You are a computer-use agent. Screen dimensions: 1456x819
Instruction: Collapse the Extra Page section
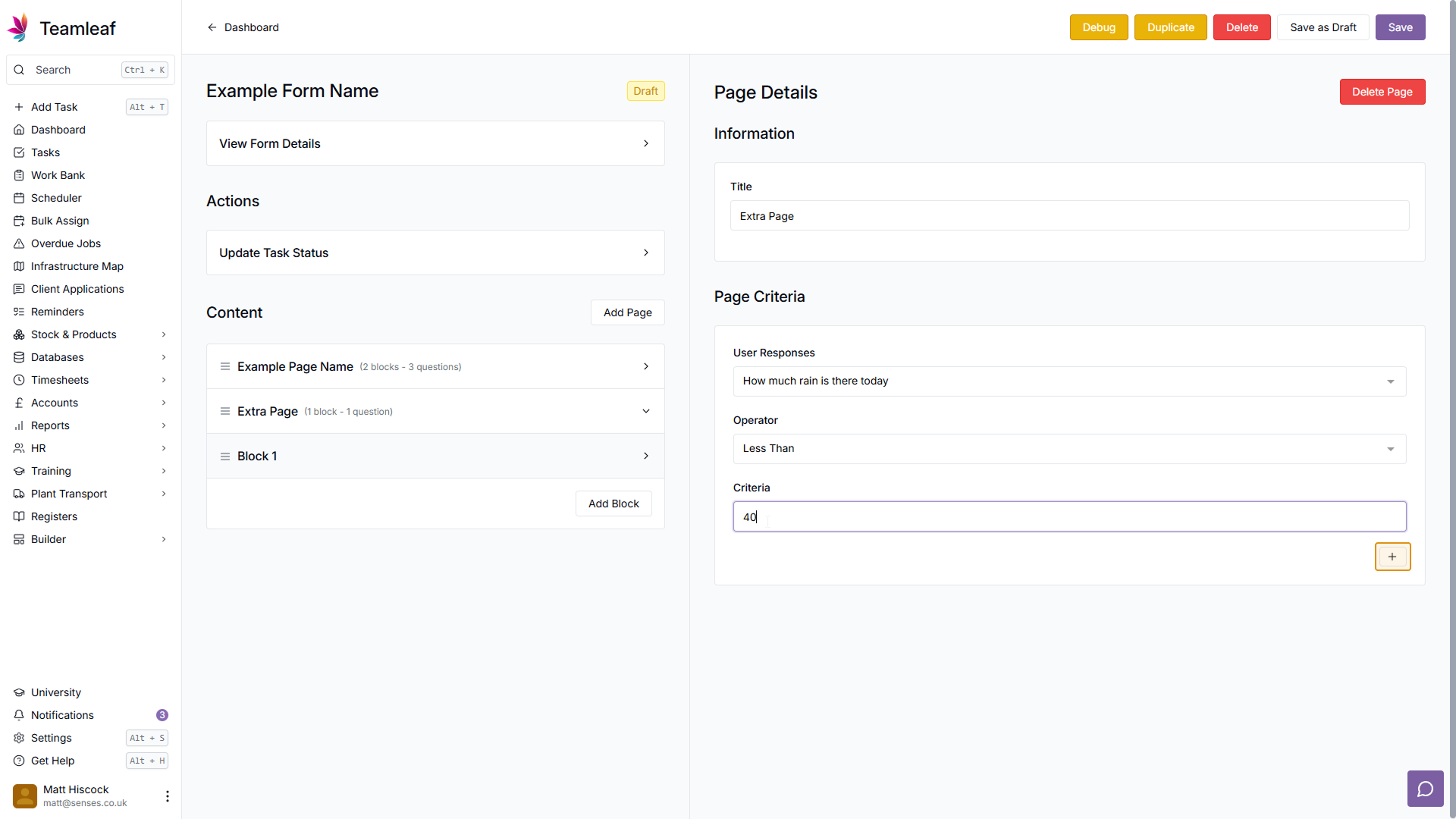click(x=645, y=412)
